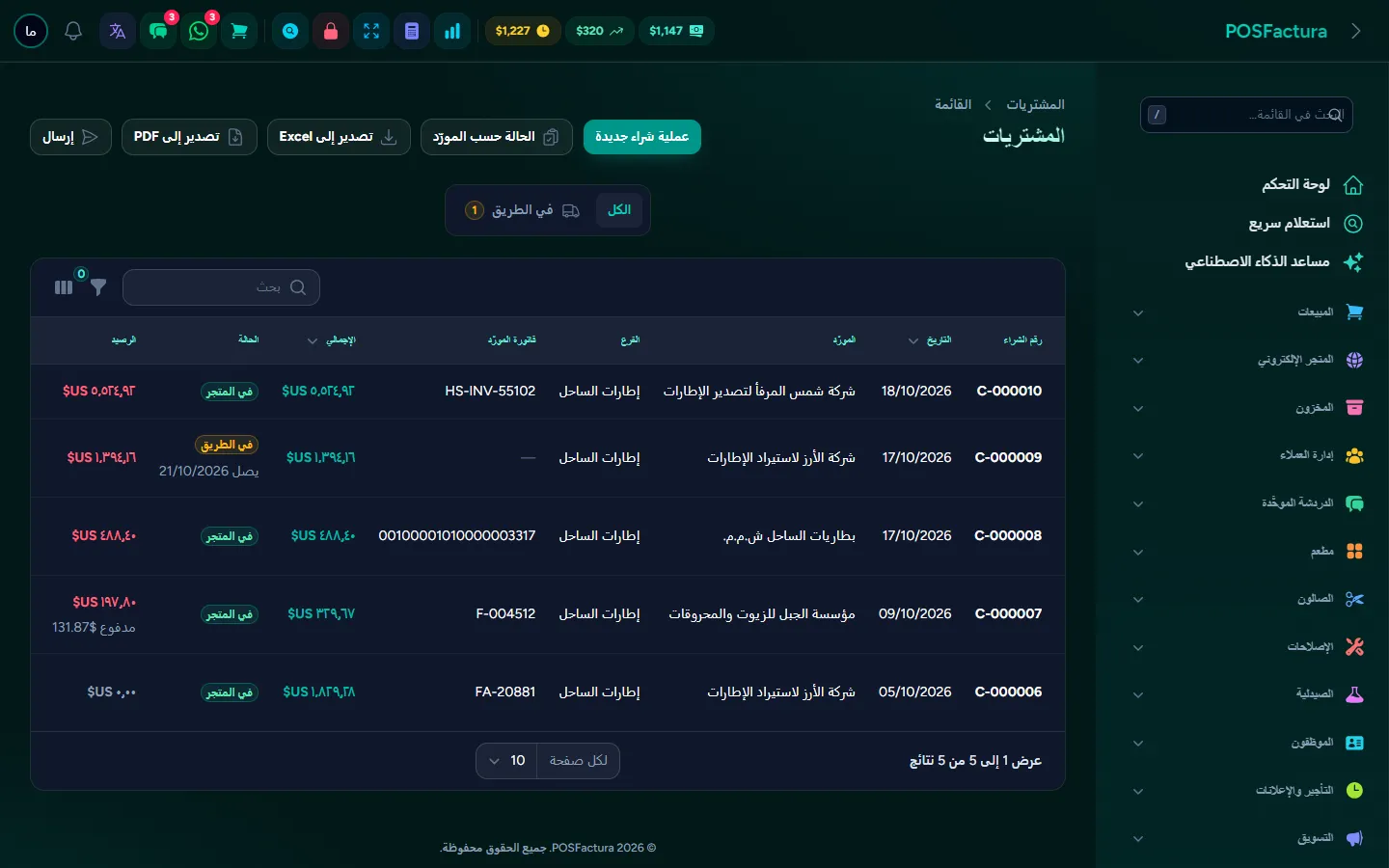Open the table filter funnel icon
The width and height of the screenshot is (1389, 868).
pos(98,287)
